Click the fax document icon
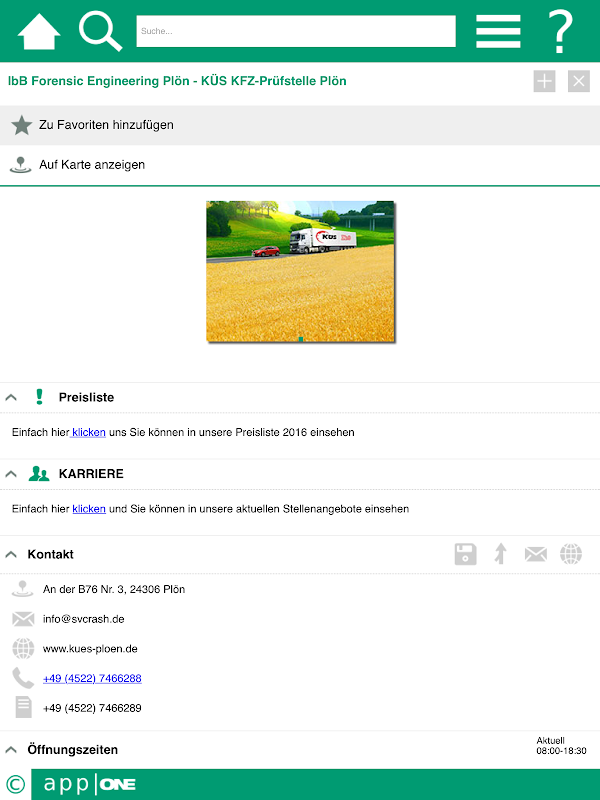Viewport: 600px width, 800px height. 23,708
